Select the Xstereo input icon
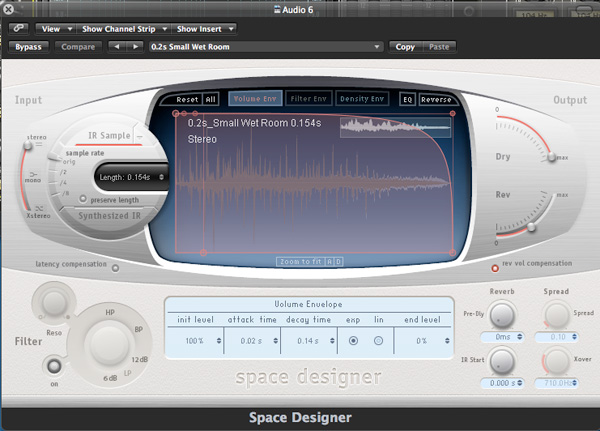The image size is (600, 431). click(39, 209)
